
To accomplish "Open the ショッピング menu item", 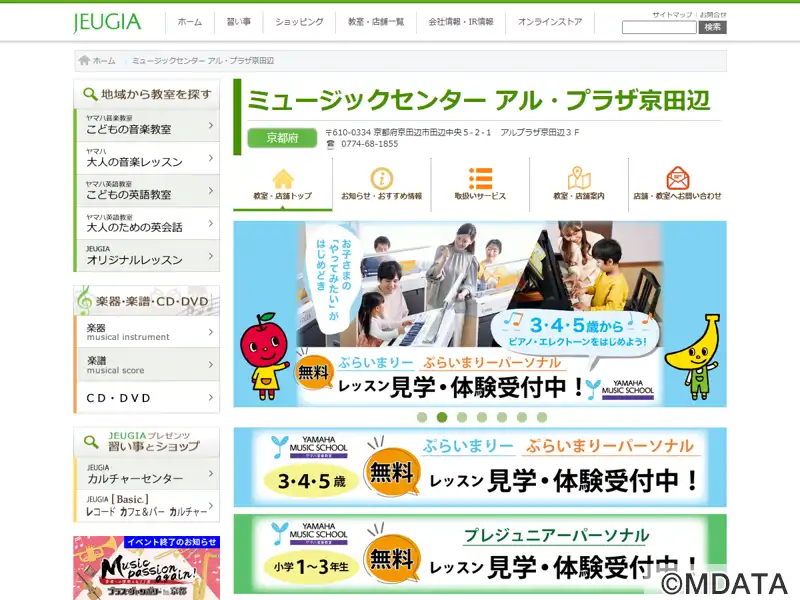I will [299, 22].
